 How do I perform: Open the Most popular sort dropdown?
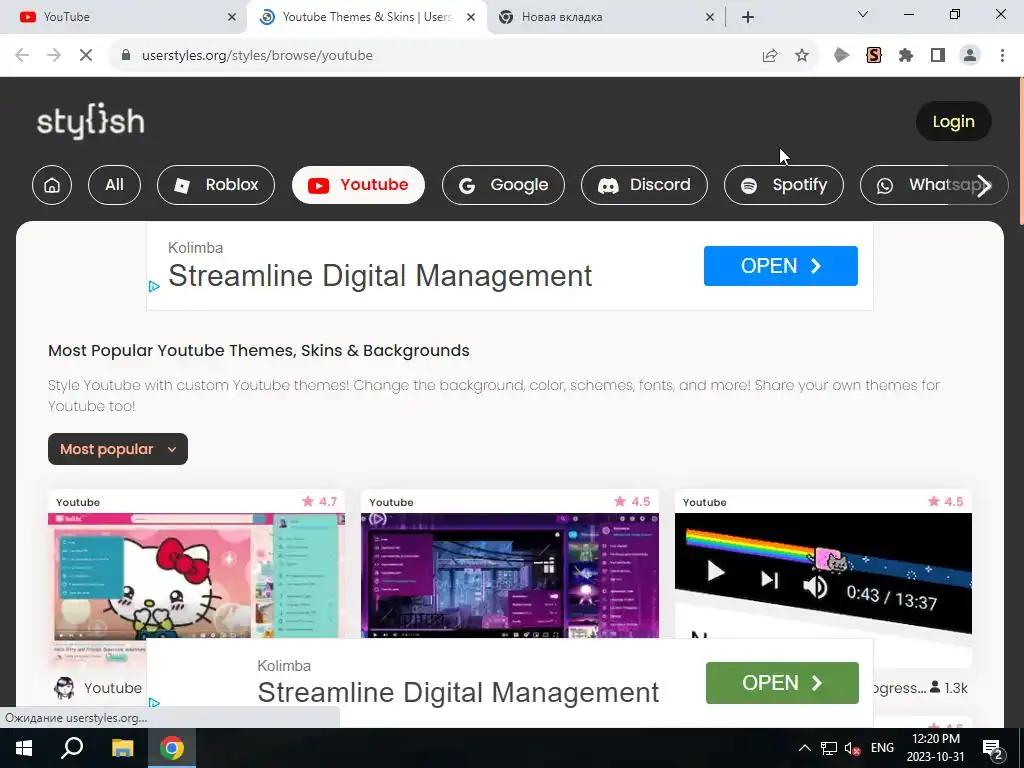click(x=118, y=449)
